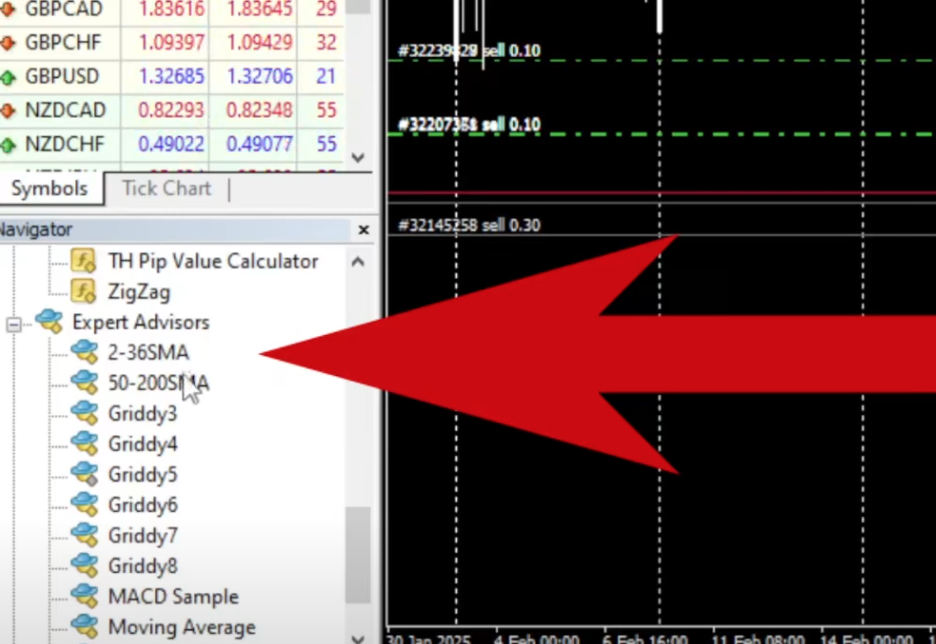Switch to the Tick Chart tab

(167, 189)
